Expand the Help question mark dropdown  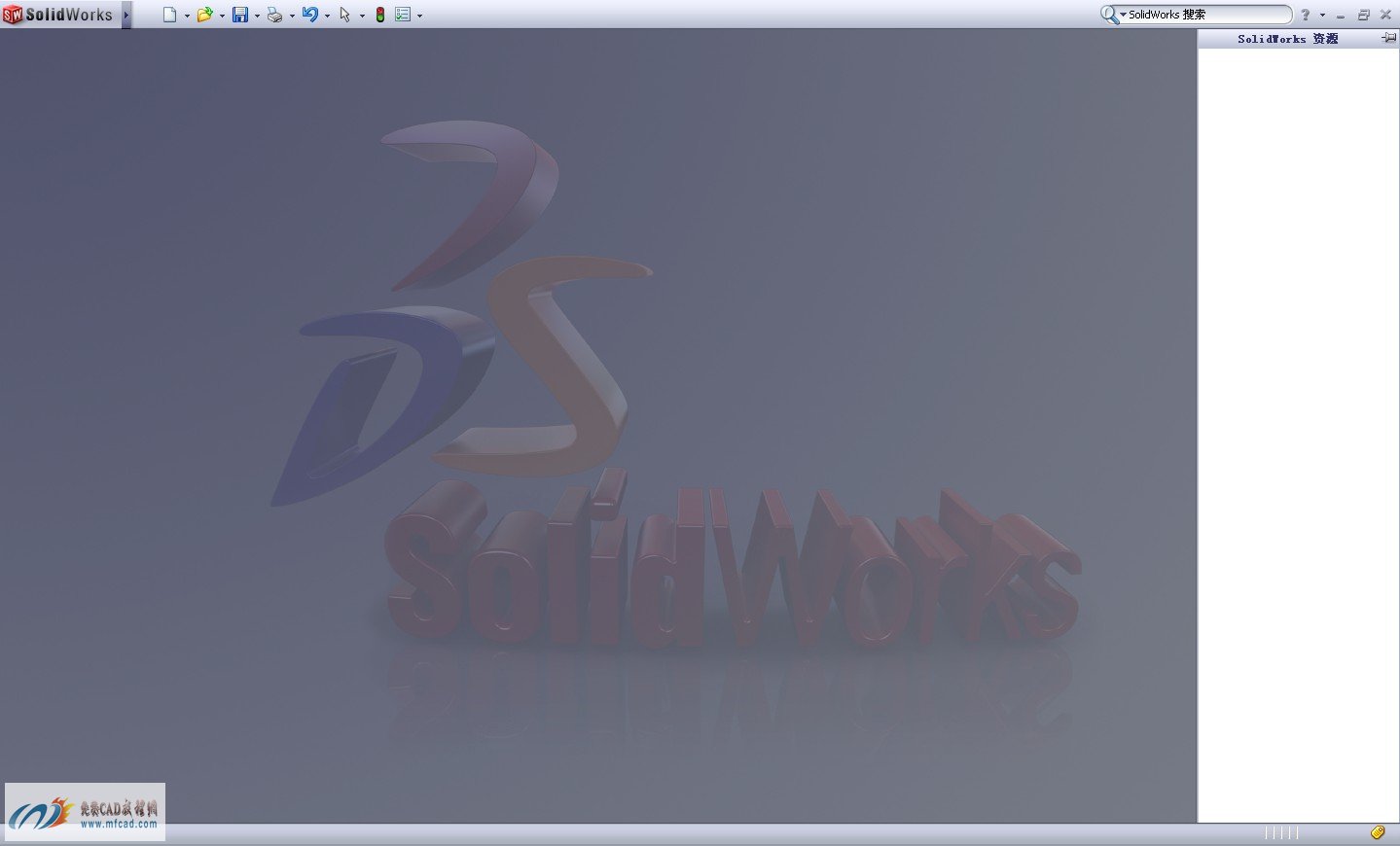(1323, 14)
